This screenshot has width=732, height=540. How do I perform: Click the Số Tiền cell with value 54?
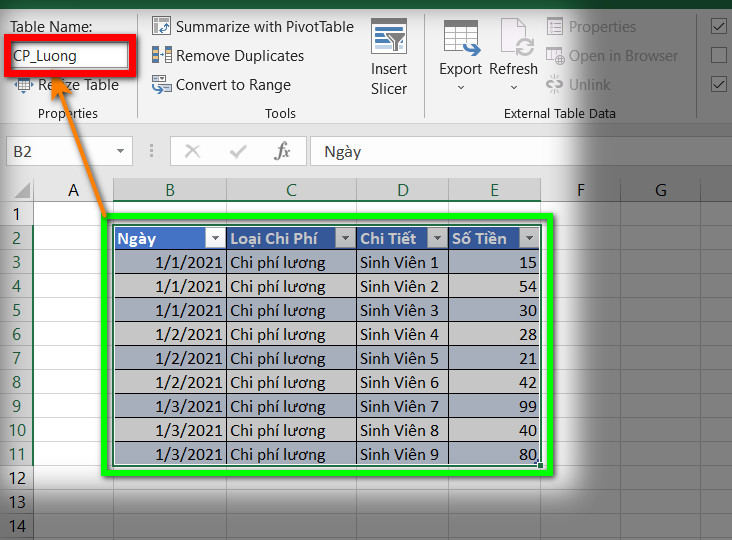click(494, 286)
